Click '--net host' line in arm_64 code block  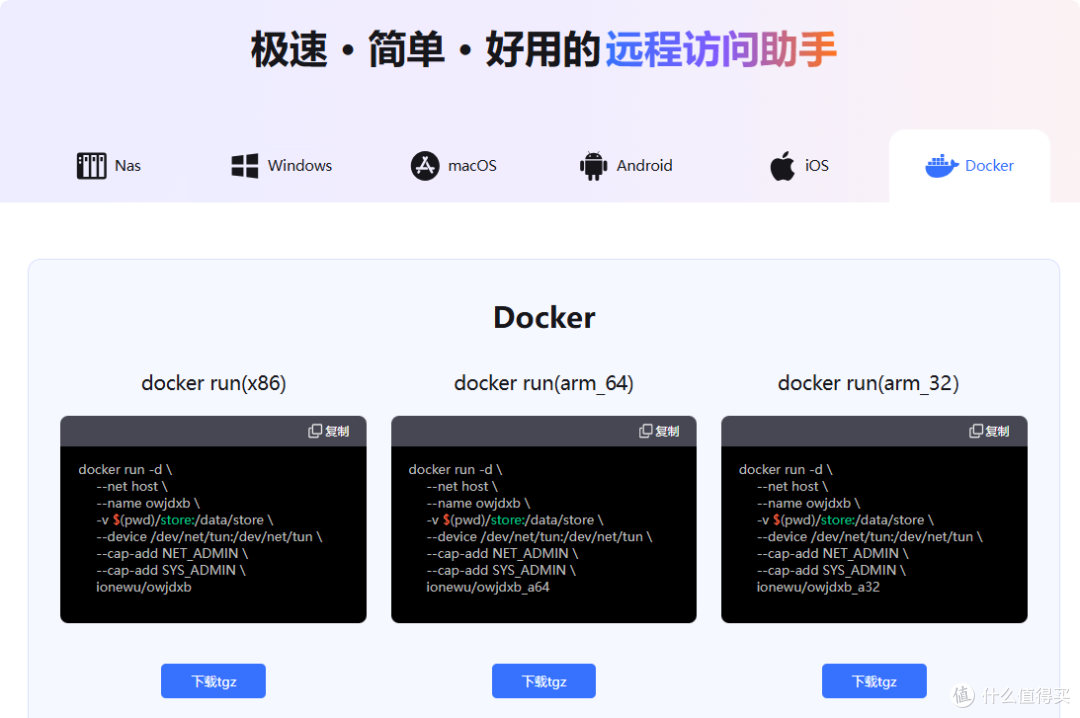tap(461, 486)
